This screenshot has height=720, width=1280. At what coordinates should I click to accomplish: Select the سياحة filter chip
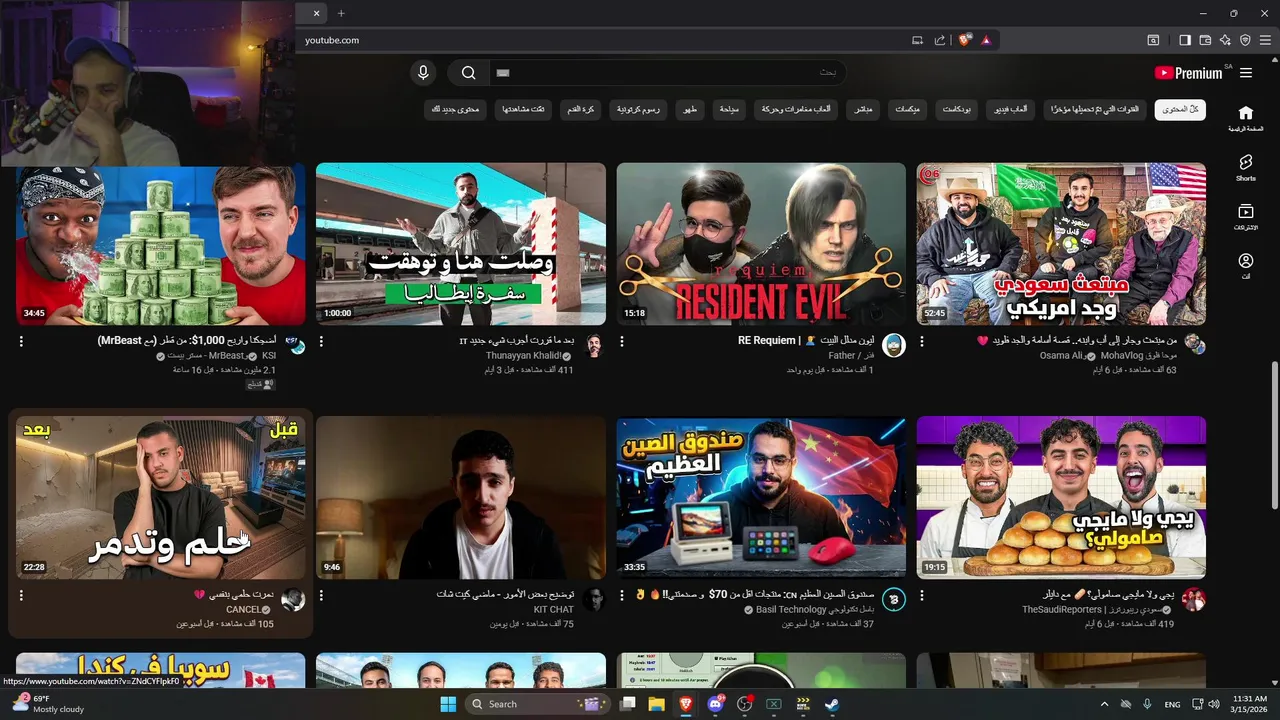(x=730, y=109)
